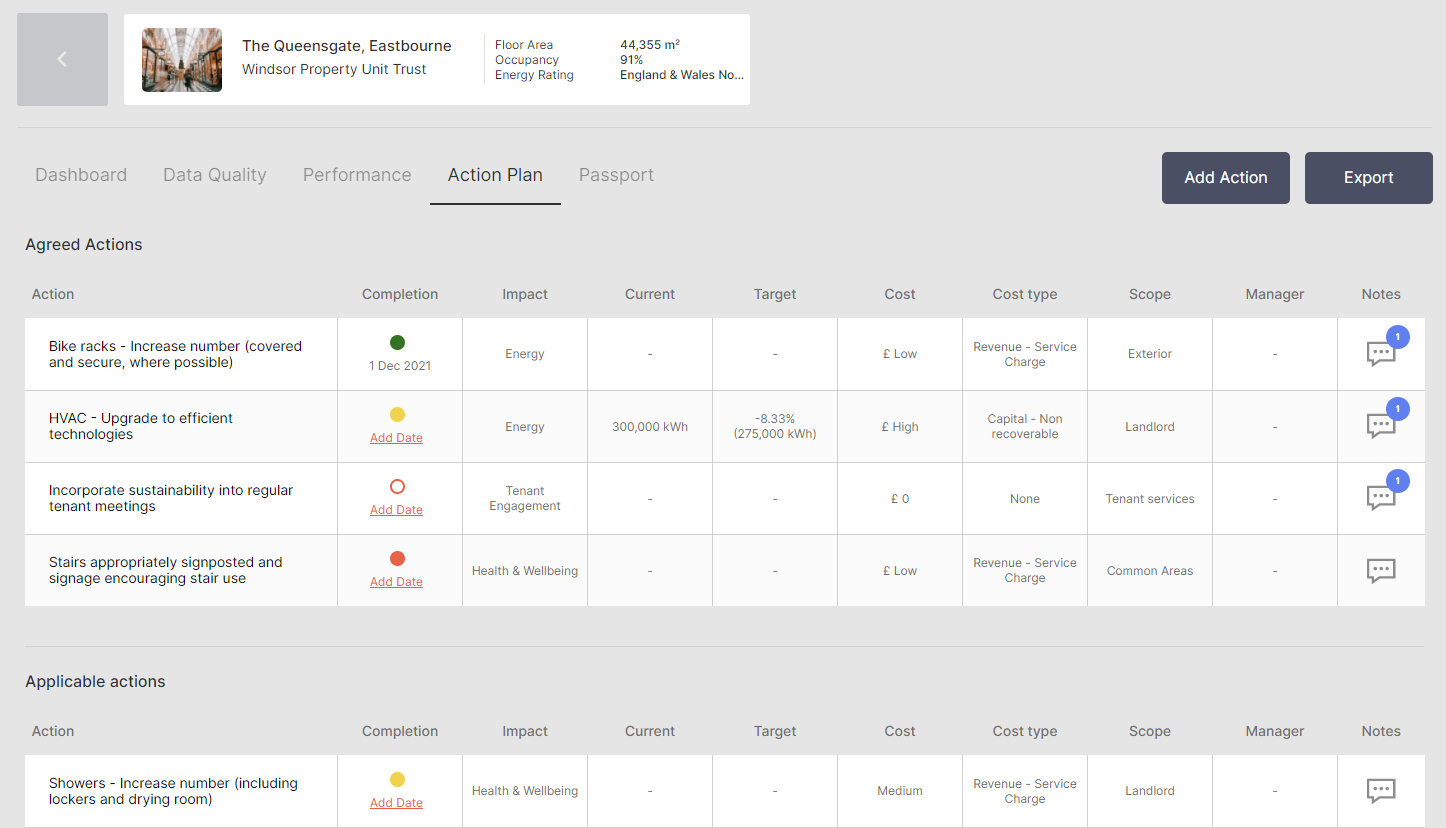Click Add Date under HVAC upgrade action
Screen dimensions: 1446x828
pos(396,439)
